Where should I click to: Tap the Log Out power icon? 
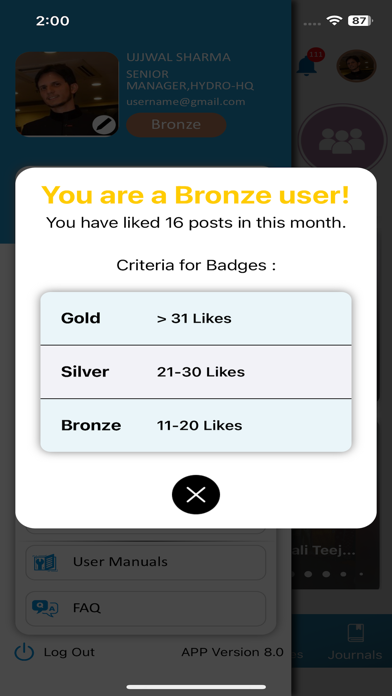24,652
